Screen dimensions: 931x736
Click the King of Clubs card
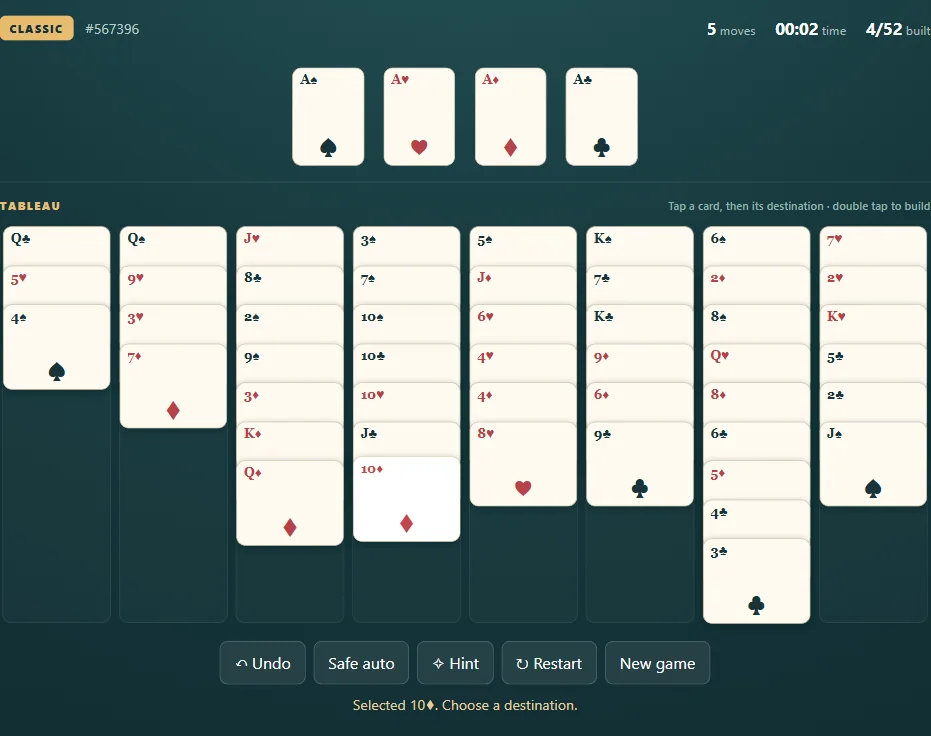click(640, 325)
